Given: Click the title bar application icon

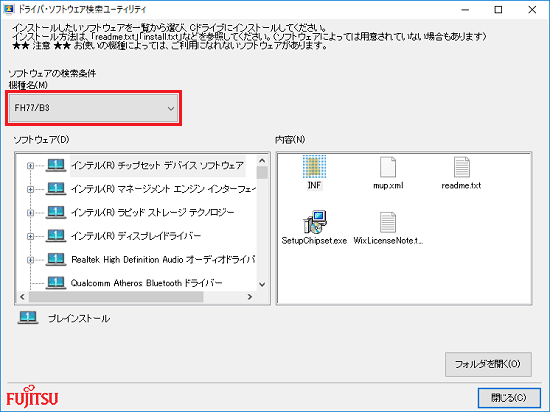Looking at the screenshot, I should click(8, 9).
